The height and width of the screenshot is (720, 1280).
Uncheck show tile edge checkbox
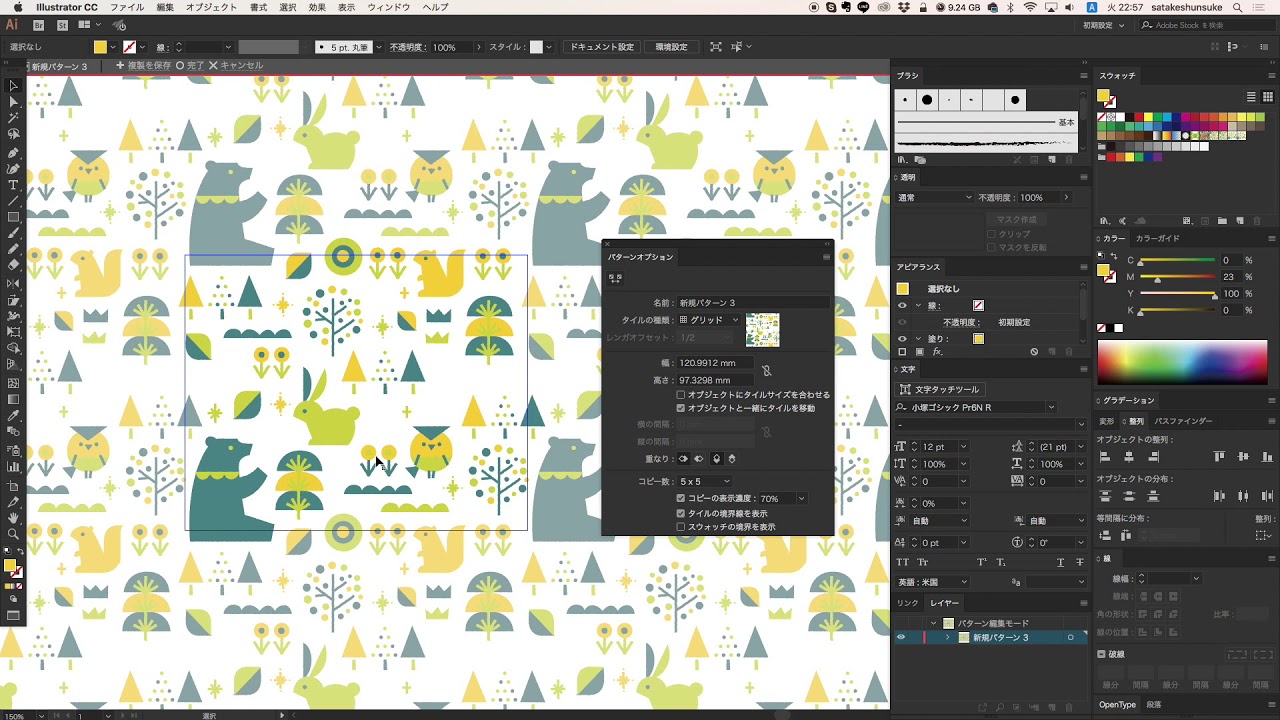[681, 513]
